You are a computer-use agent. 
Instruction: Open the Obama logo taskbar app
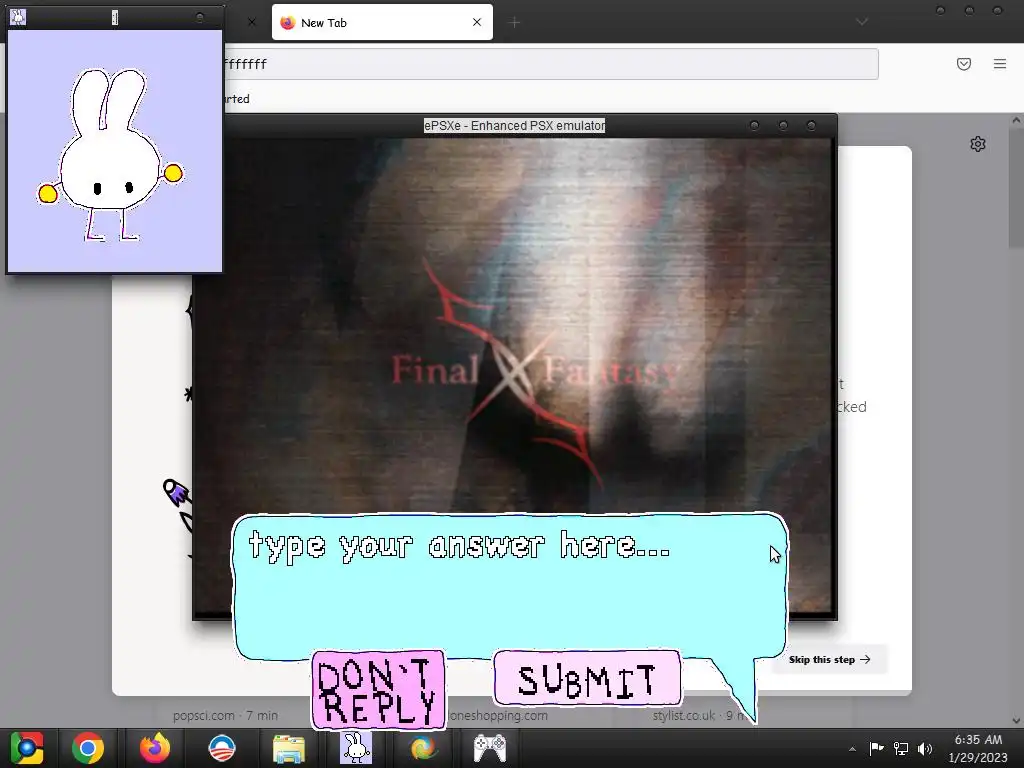pyautogui.click(x=221, y=748)
